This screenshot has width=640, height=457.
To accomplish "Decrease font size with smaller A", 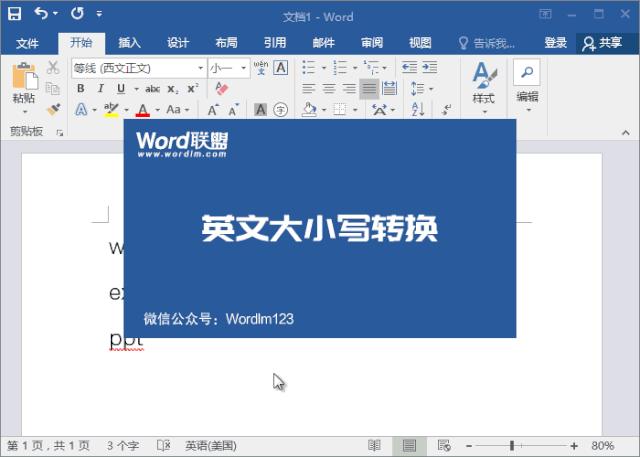I will coord(233,110).
